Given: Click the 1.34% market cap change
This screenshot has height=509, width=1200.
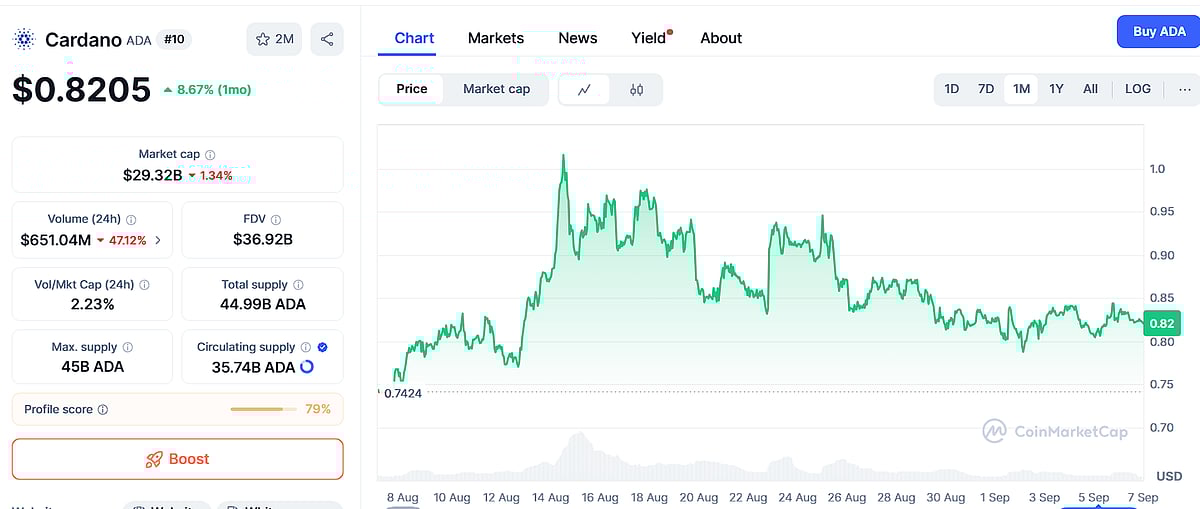Looking at the screenshot, I should [210, 175].
